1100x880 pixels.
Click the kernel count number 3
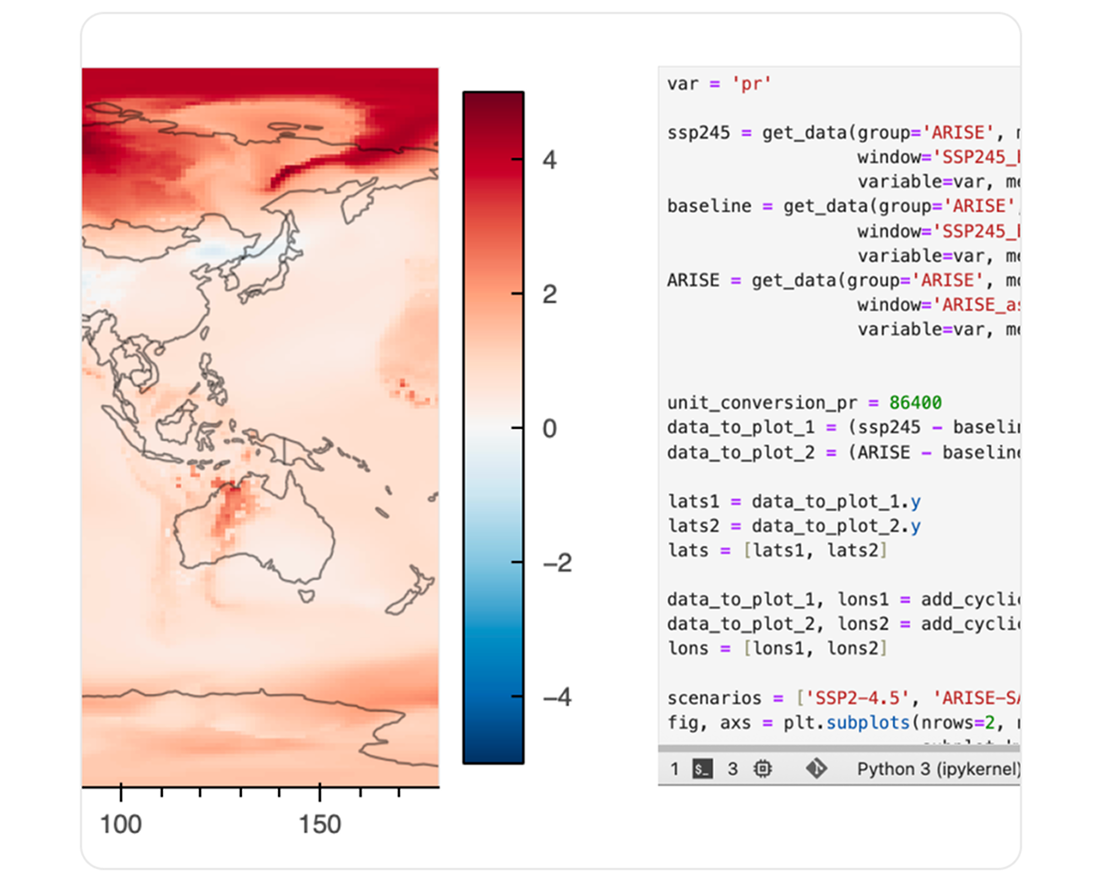pyautogui.click(x=732, y=769)
